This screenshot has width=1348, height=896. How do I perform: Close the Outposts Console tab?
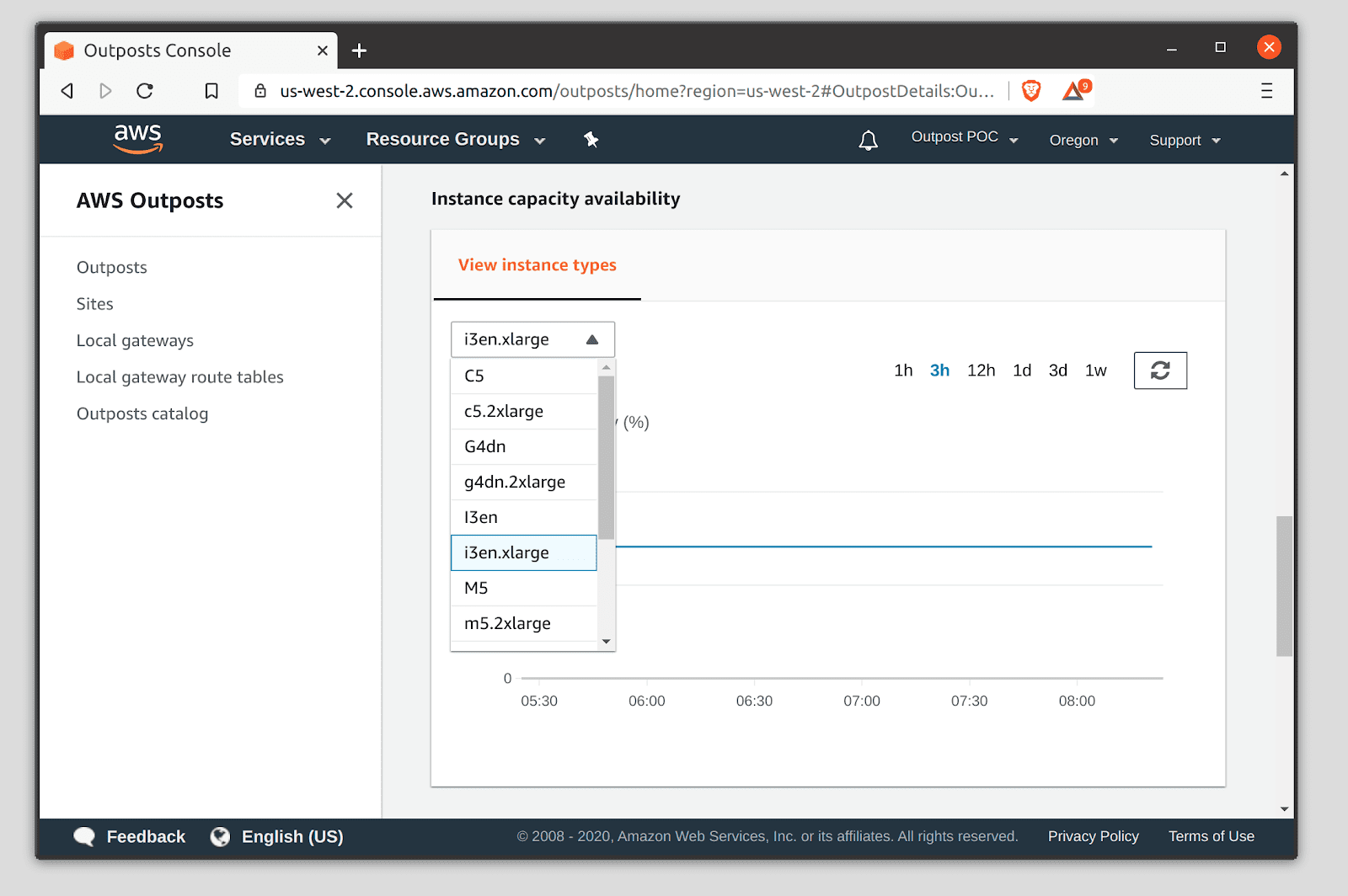coord(322,51)
